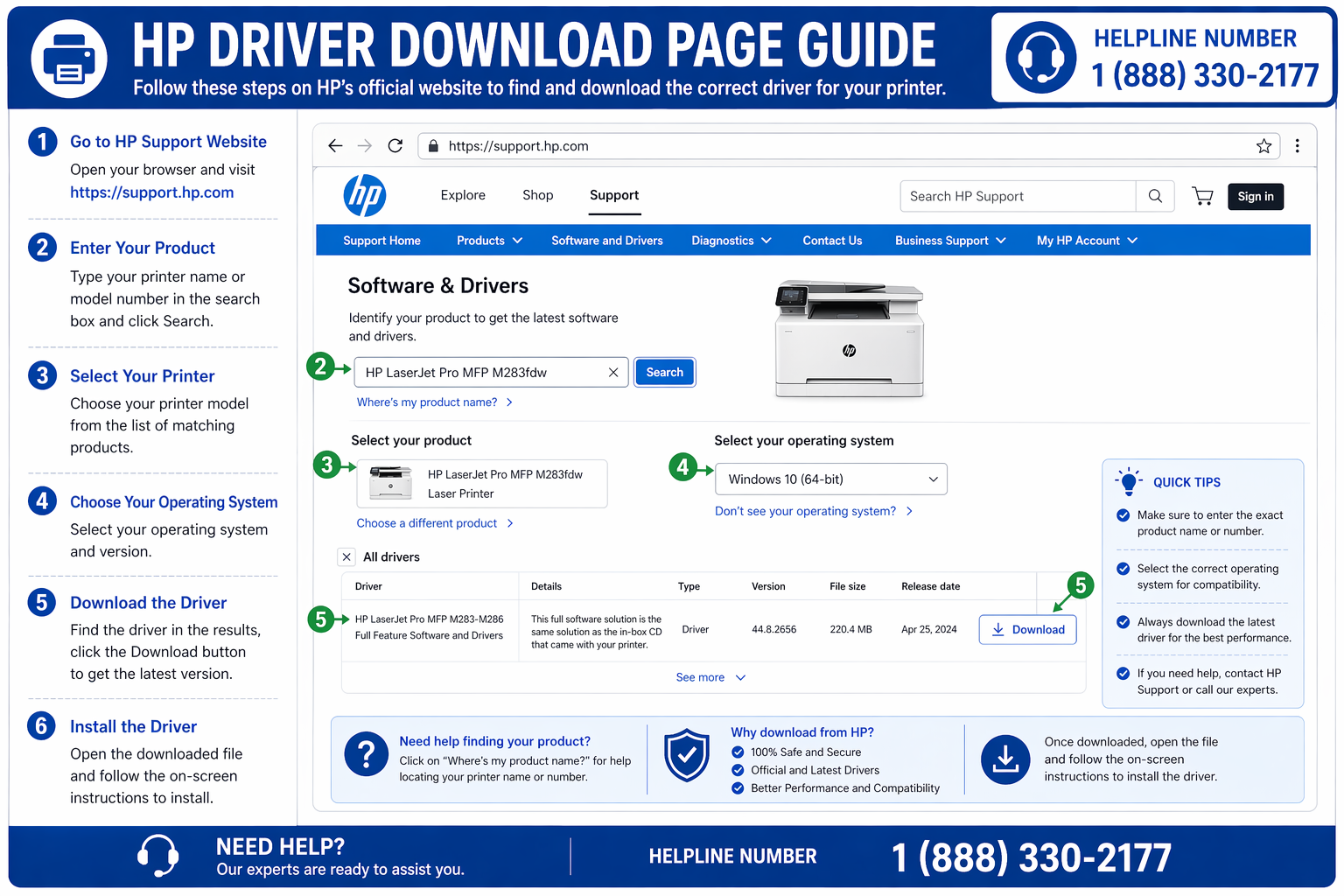This screenshot has height=896, width=1344.
Task: Click the HP logo
Action: coord(365,195)
